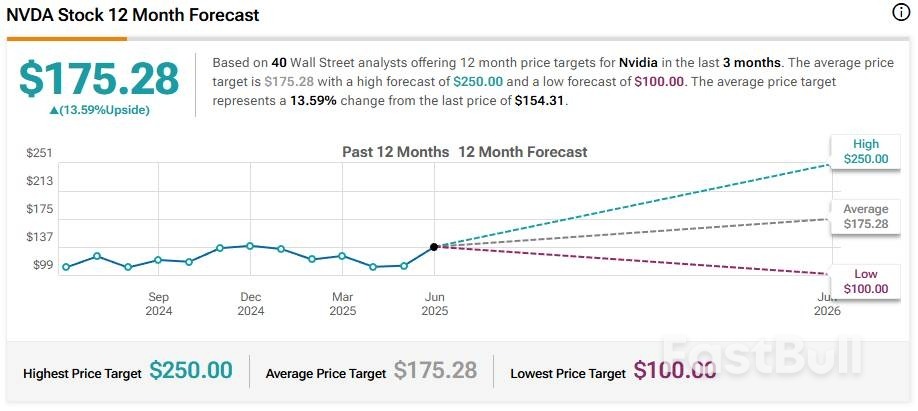Click the large $175.28 price target
Viewport: 918px width, 411px height.
99,79
